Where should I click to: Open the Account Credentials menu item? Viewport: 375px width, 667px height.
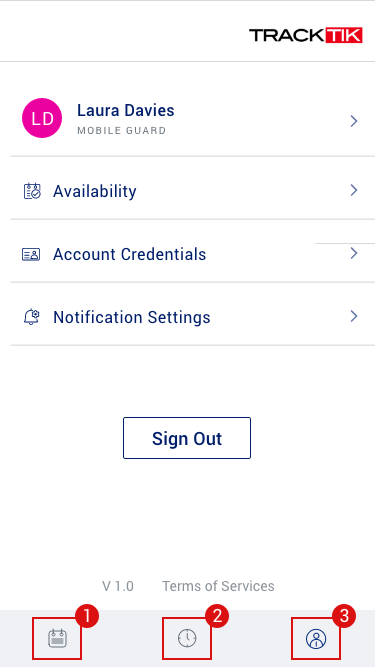coord(187,254)
